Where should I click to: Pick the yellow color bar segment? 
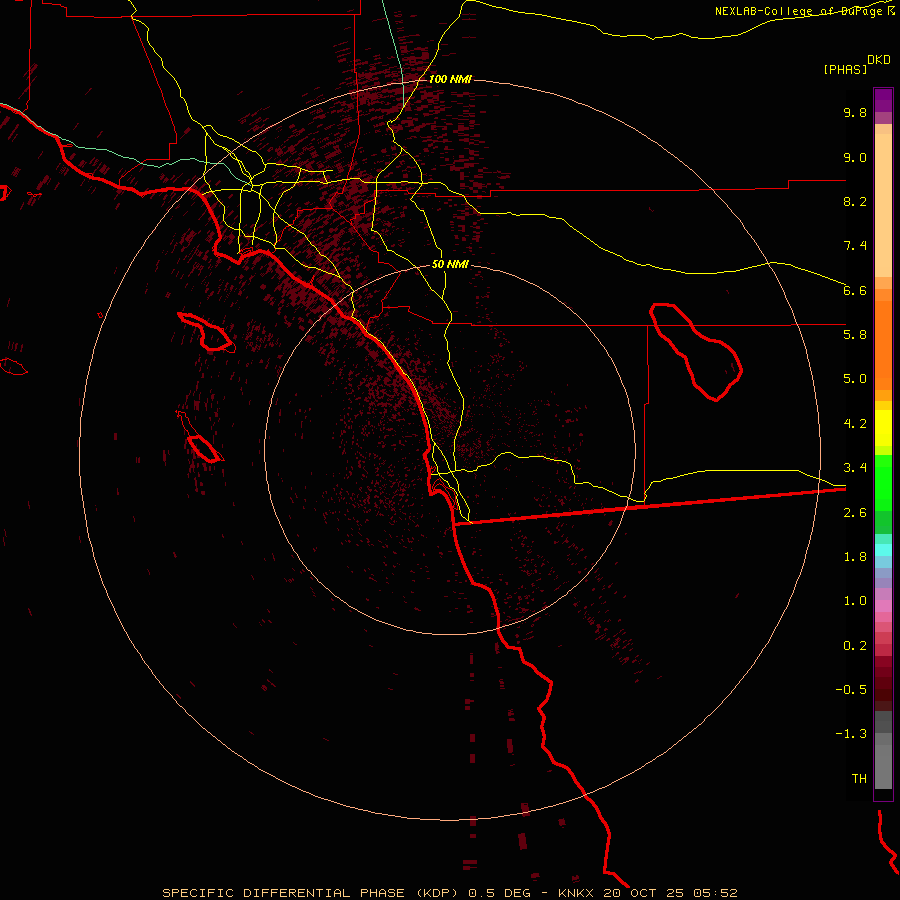[x=883, y=428]
